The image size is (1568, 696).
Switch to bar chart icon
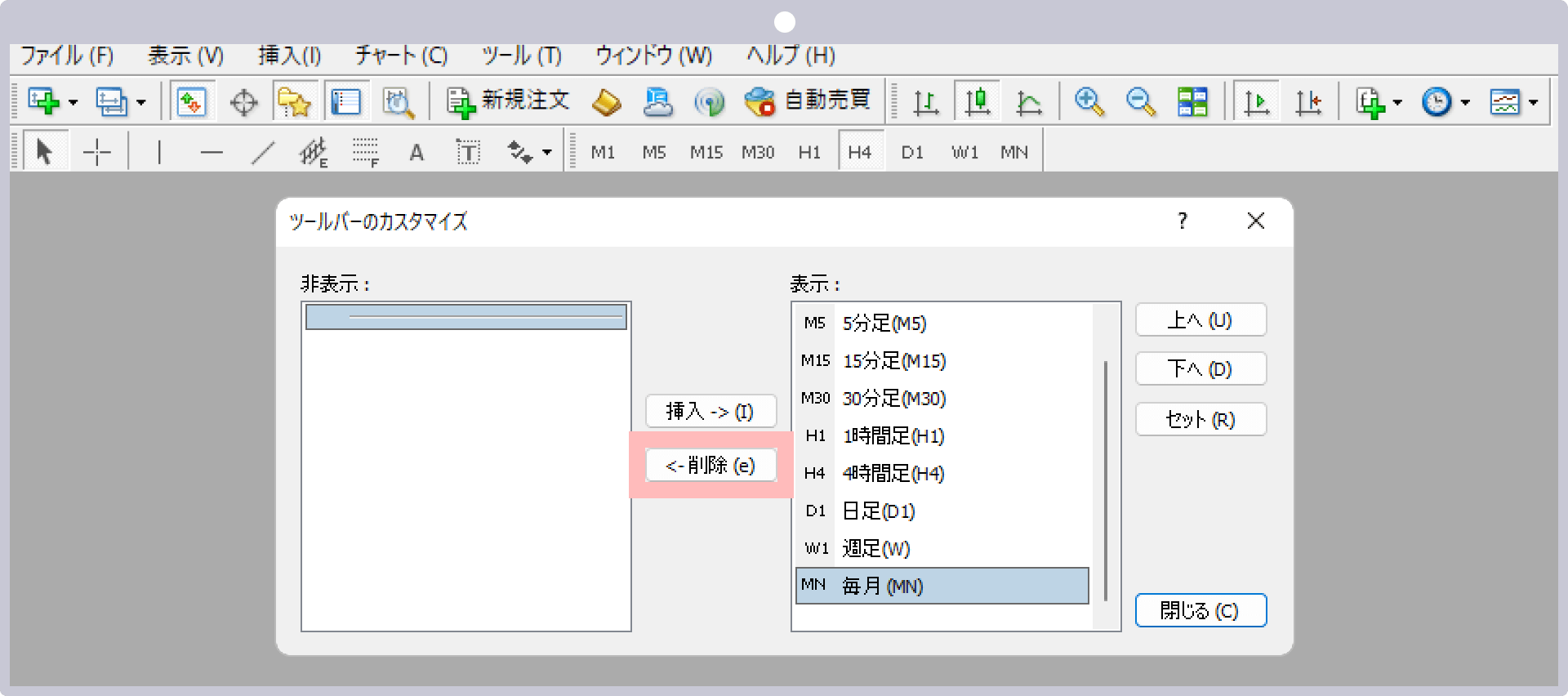(925, 102)
